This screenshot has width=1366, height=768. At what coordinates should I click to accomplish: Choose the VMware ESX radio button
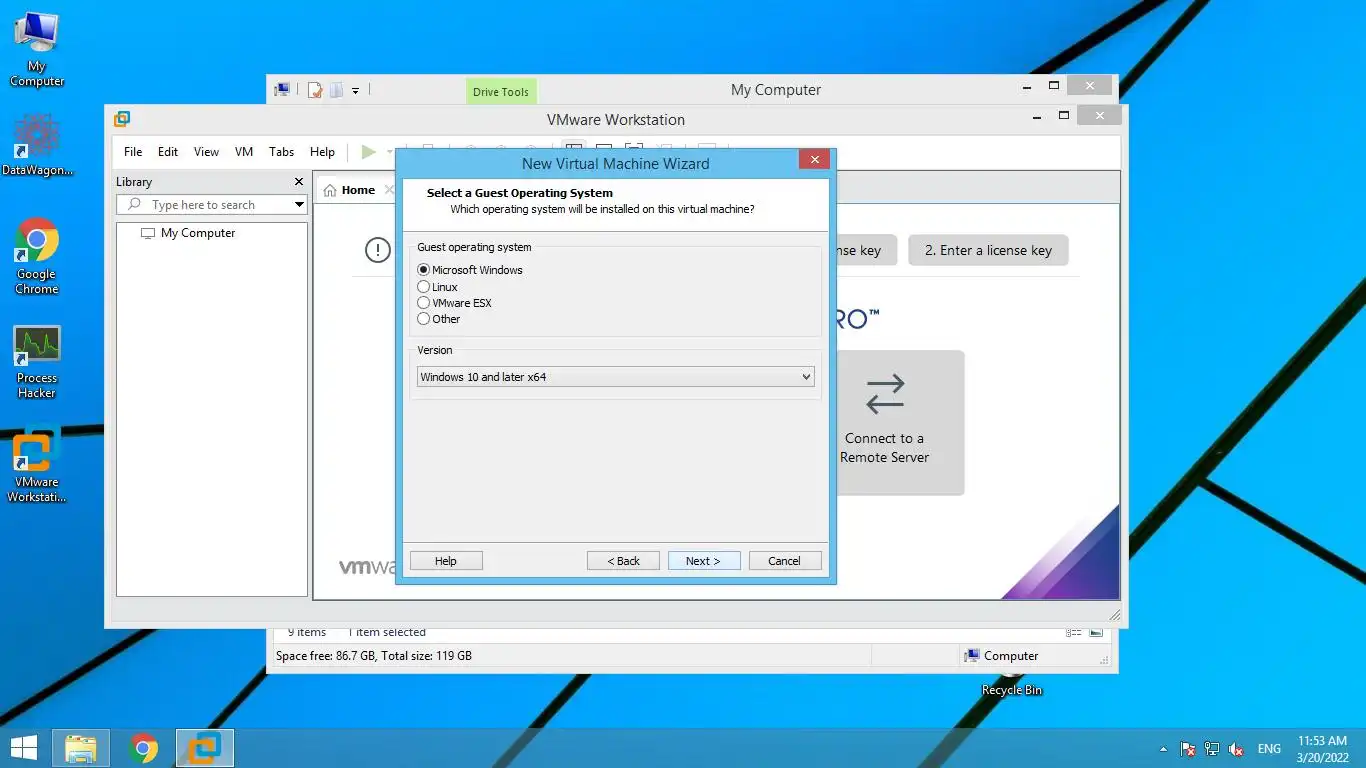[424, 303]
